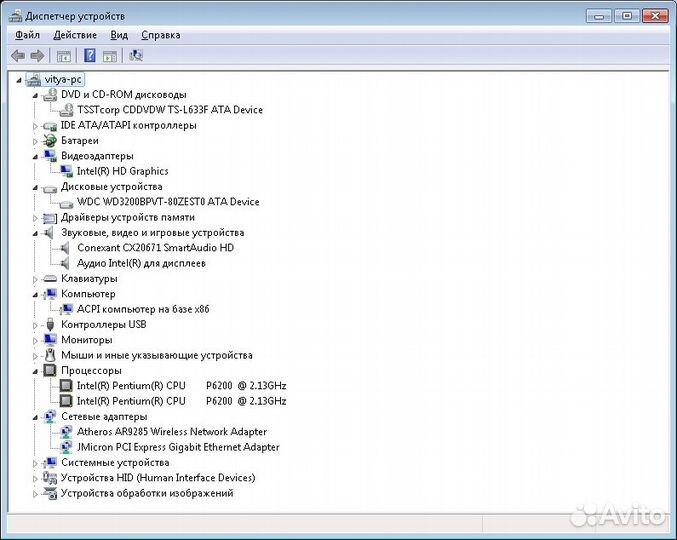Select second Intel(R) Pentium(R) CPU P6200 entry
Screen dimensions: 677x540
[181, 401]
